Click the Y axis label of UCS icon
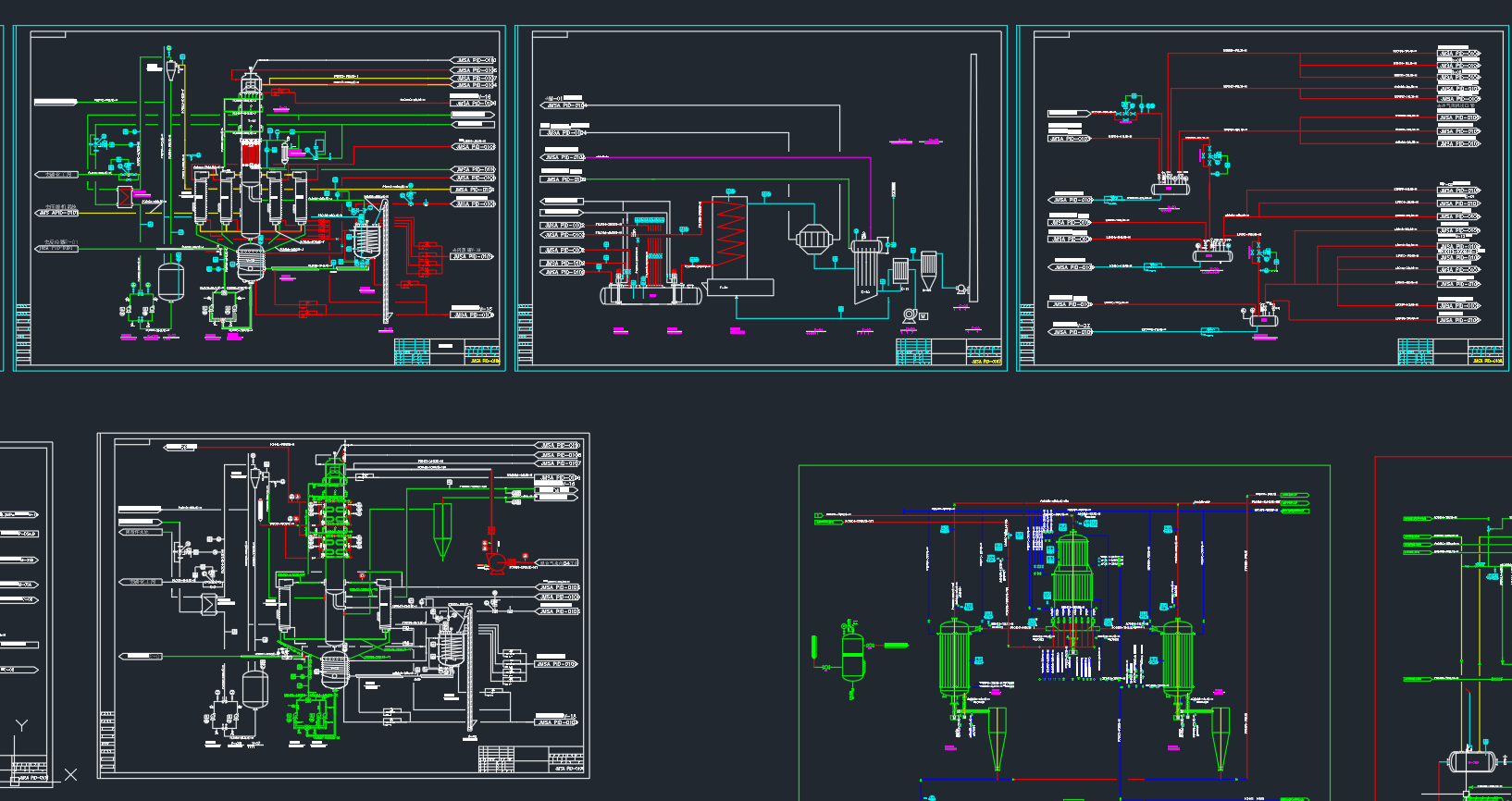This screenshot has height=801, width=1512. 21,726
